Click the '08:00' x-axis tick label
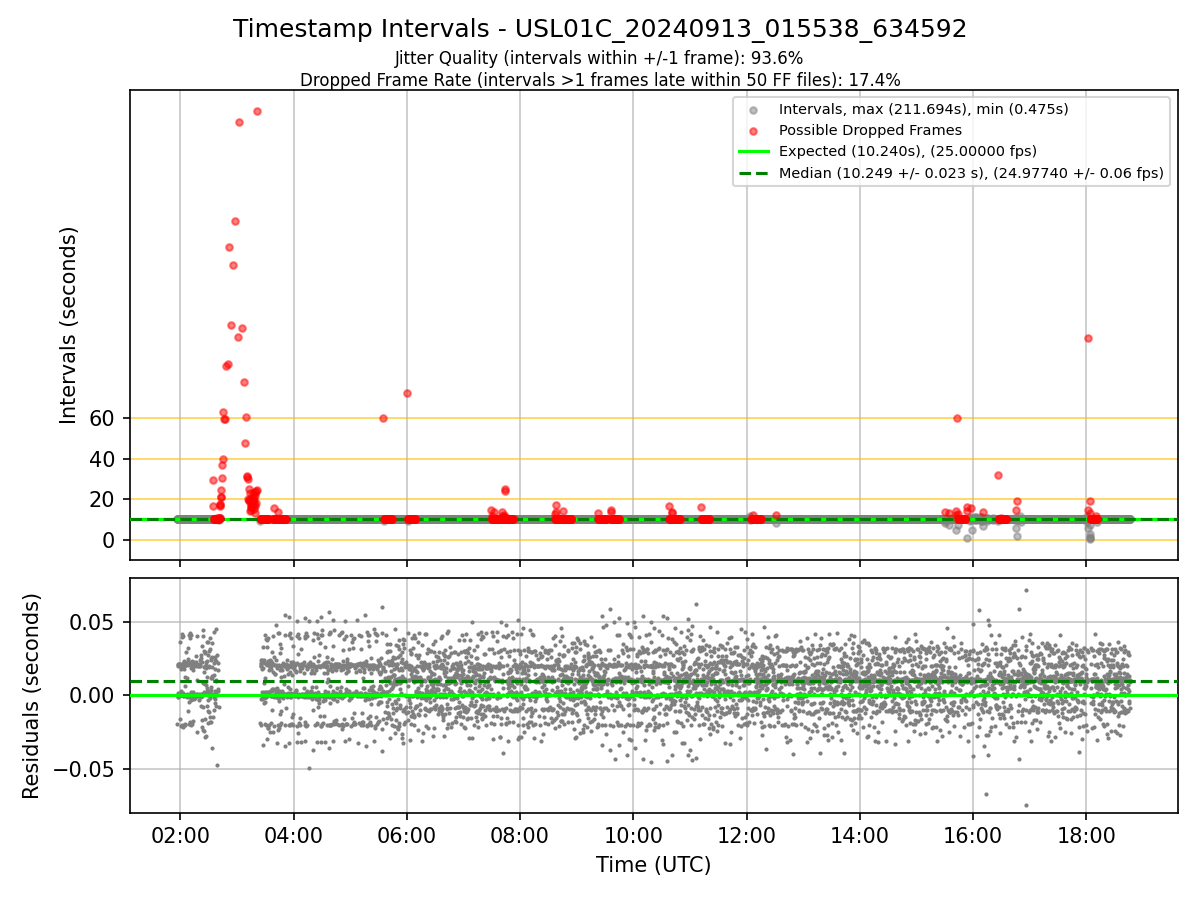1200x900 pixels. point(520,836)
